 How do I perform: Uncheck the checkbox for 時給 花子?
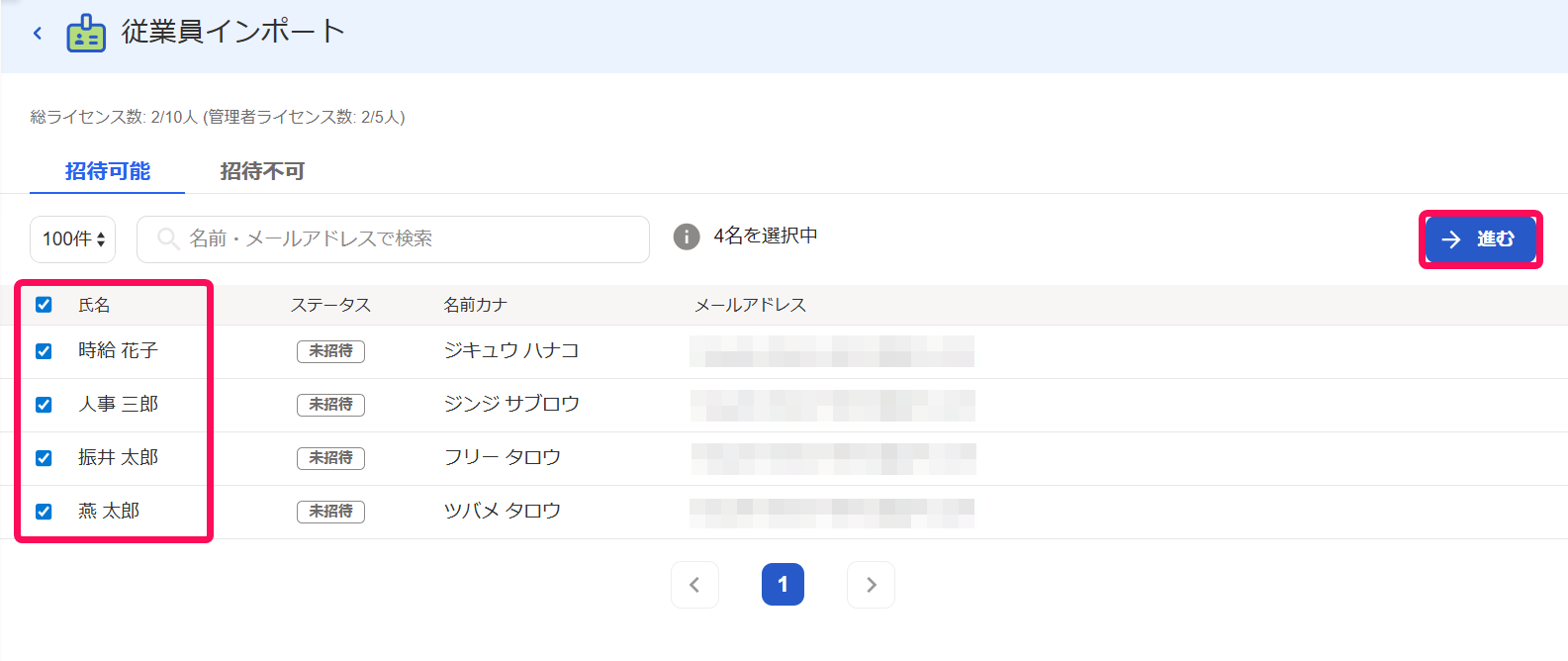[44, 351]
